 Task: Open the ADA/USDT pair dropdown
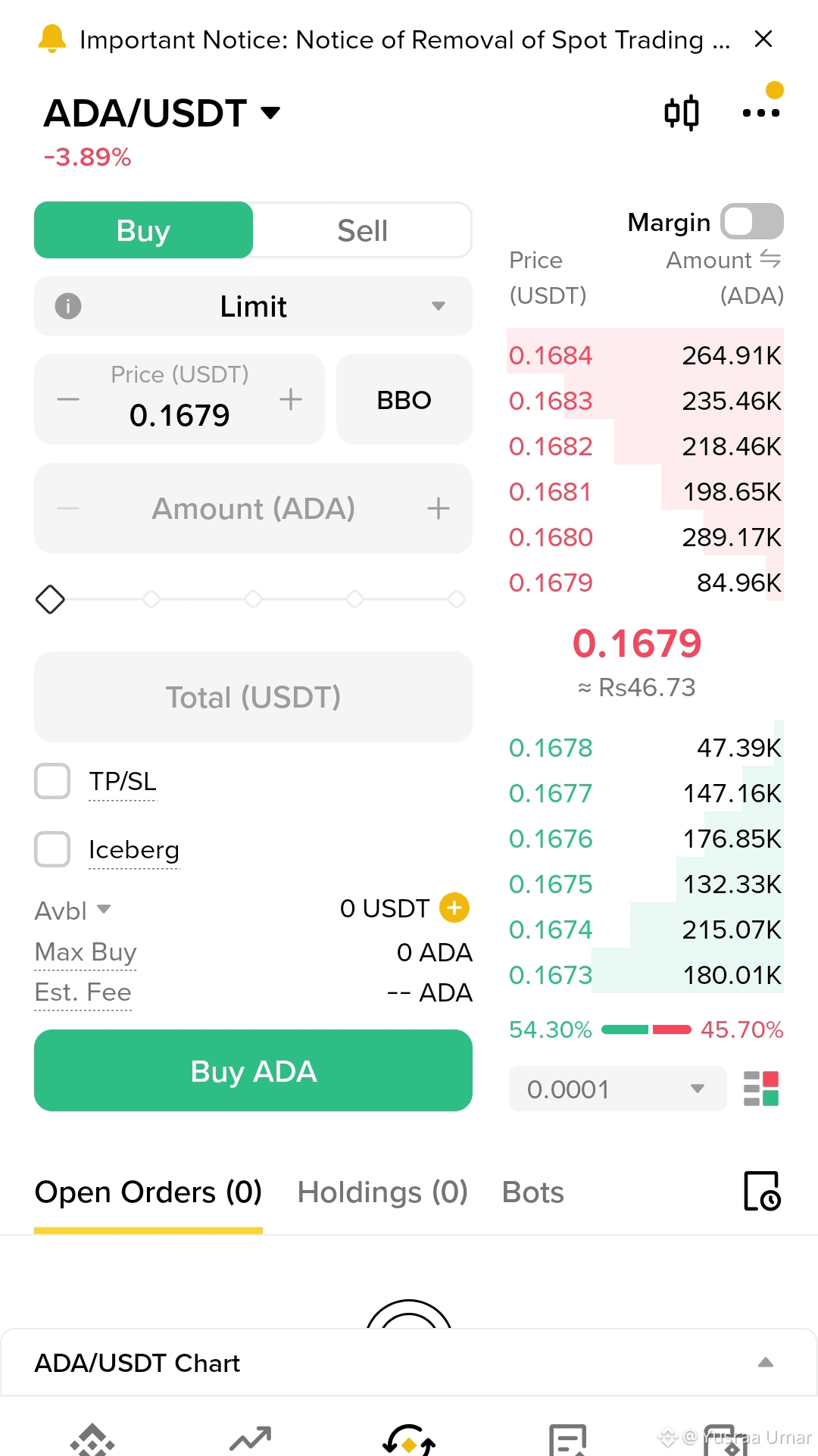tap(162, 114)
